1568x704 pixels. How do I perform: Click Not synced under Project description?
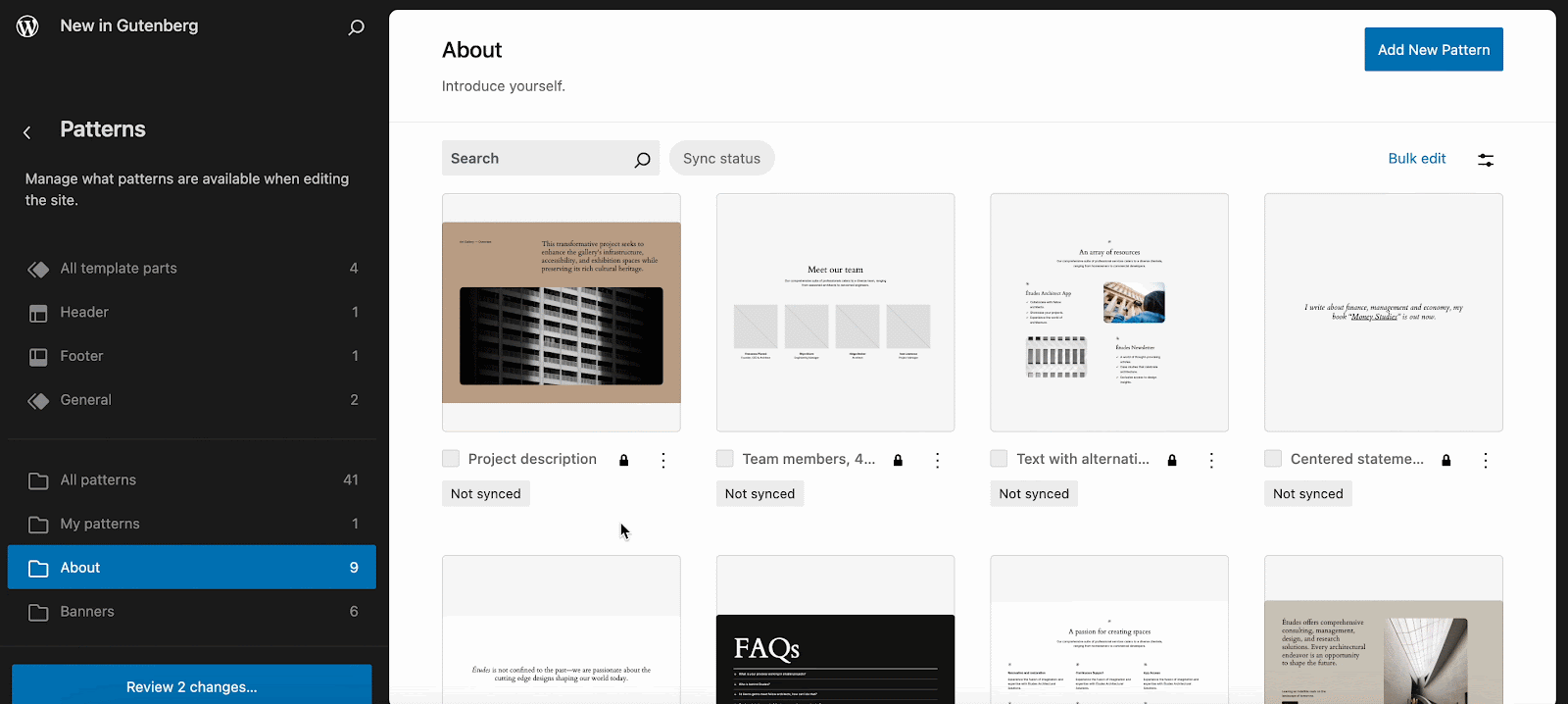(x=486, y=494)
